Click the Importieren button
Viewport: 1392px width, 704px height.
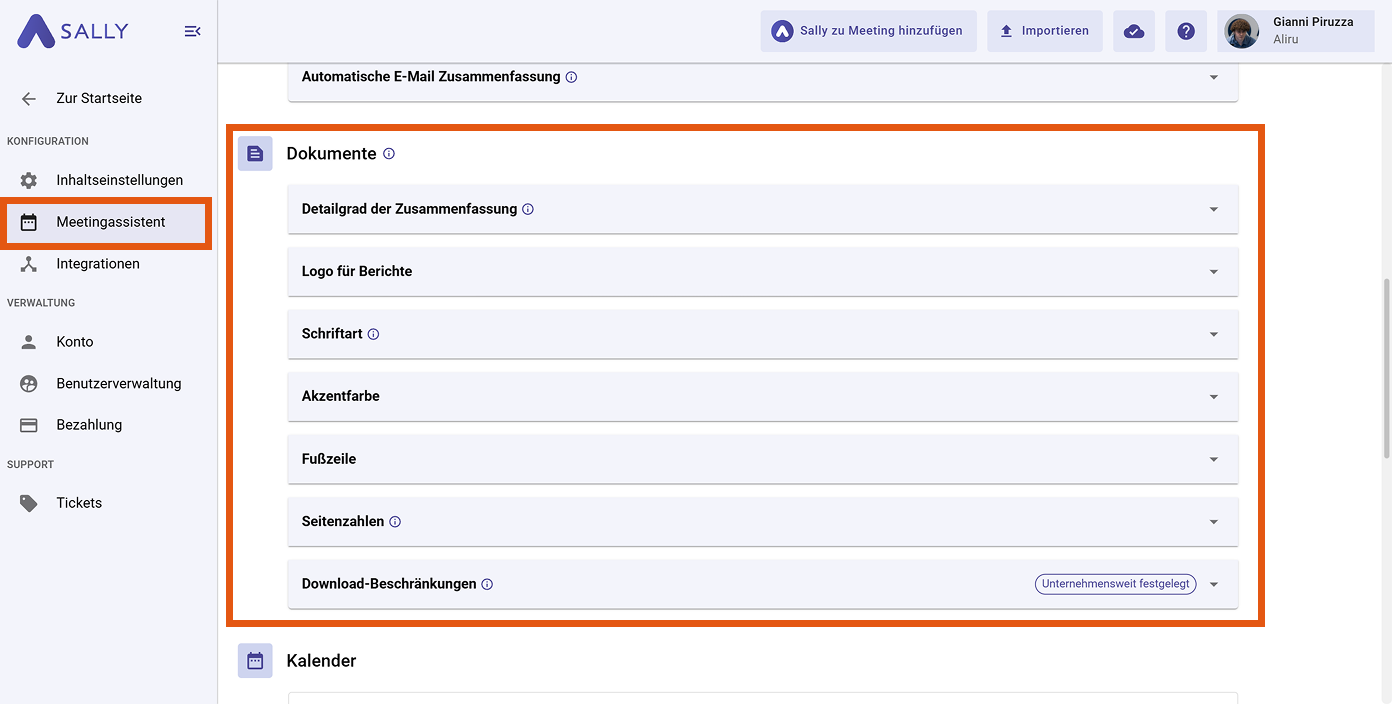coord(1044,31)
